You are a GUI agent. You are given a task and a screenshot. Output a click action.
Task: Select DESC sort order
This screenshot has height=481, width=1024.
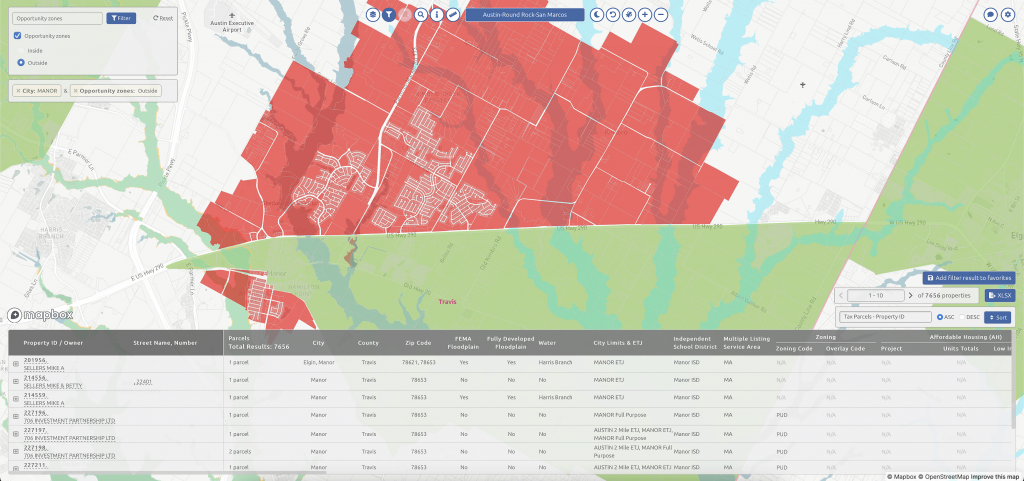961,317
